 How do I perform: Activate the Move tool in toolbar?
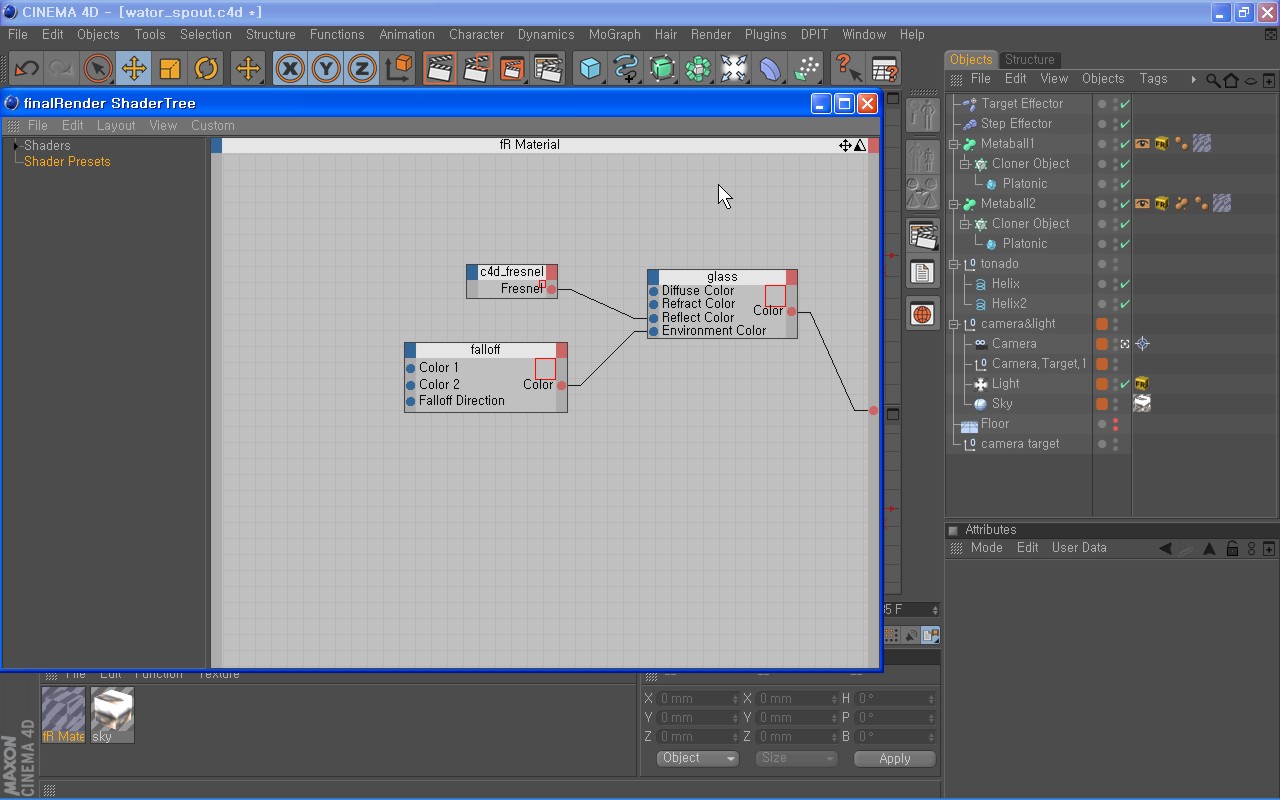point(134,69)
